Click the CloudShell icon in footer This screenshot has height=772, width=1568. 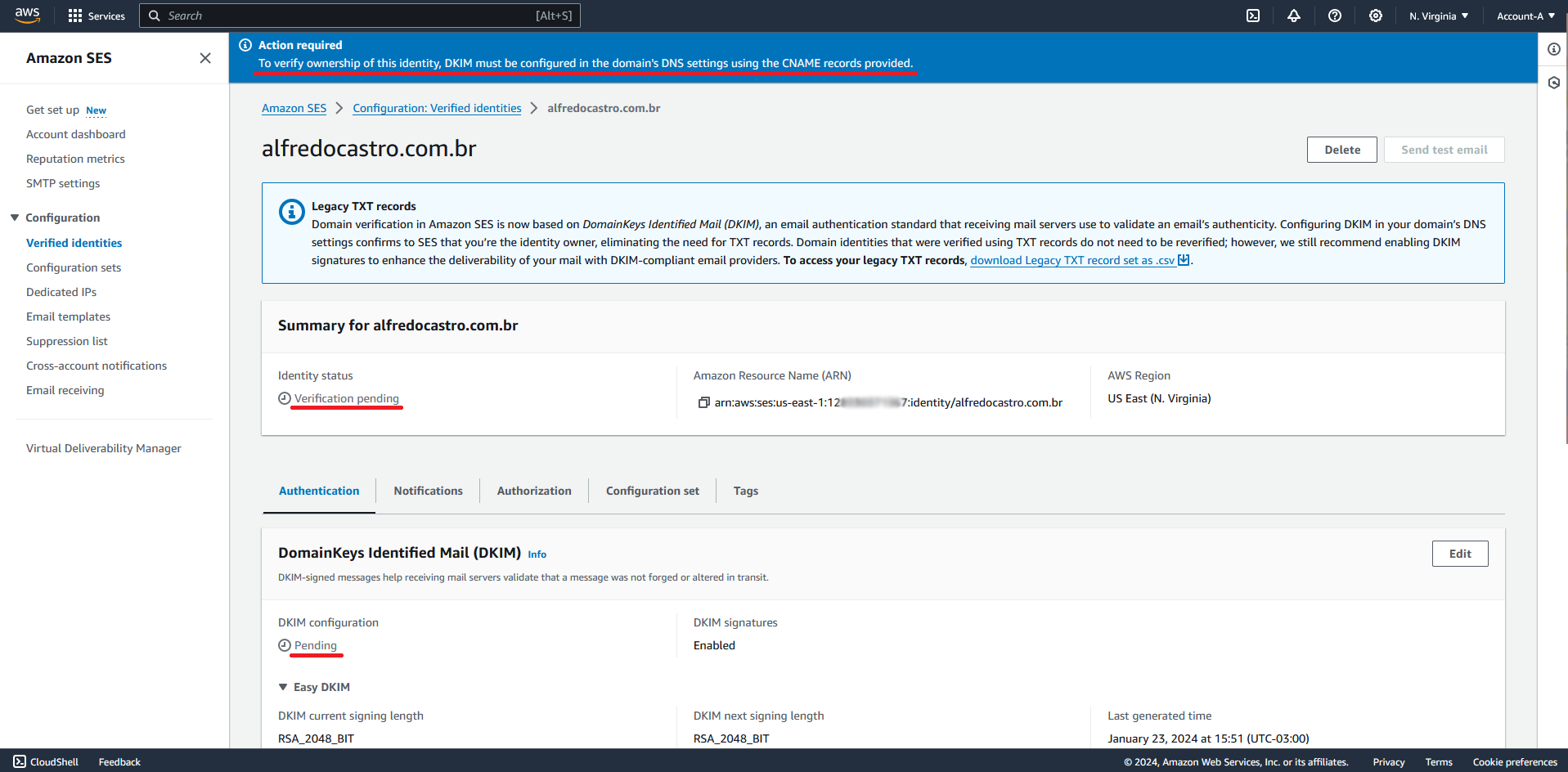(x=20, y=761)
